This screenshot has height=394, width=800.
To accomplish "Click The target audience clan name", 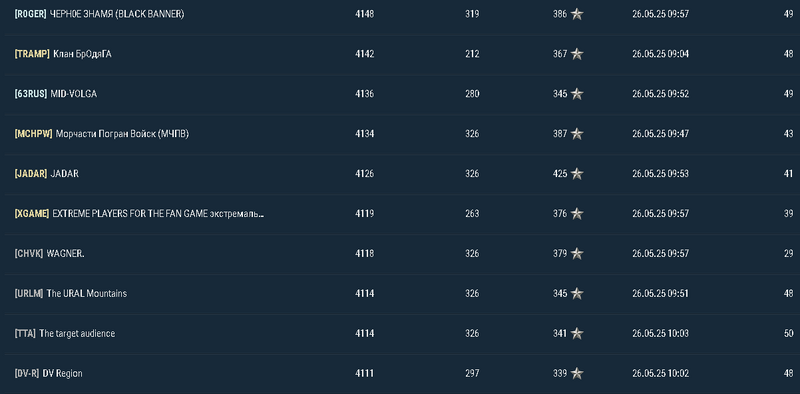I will [x=77, y=333].
